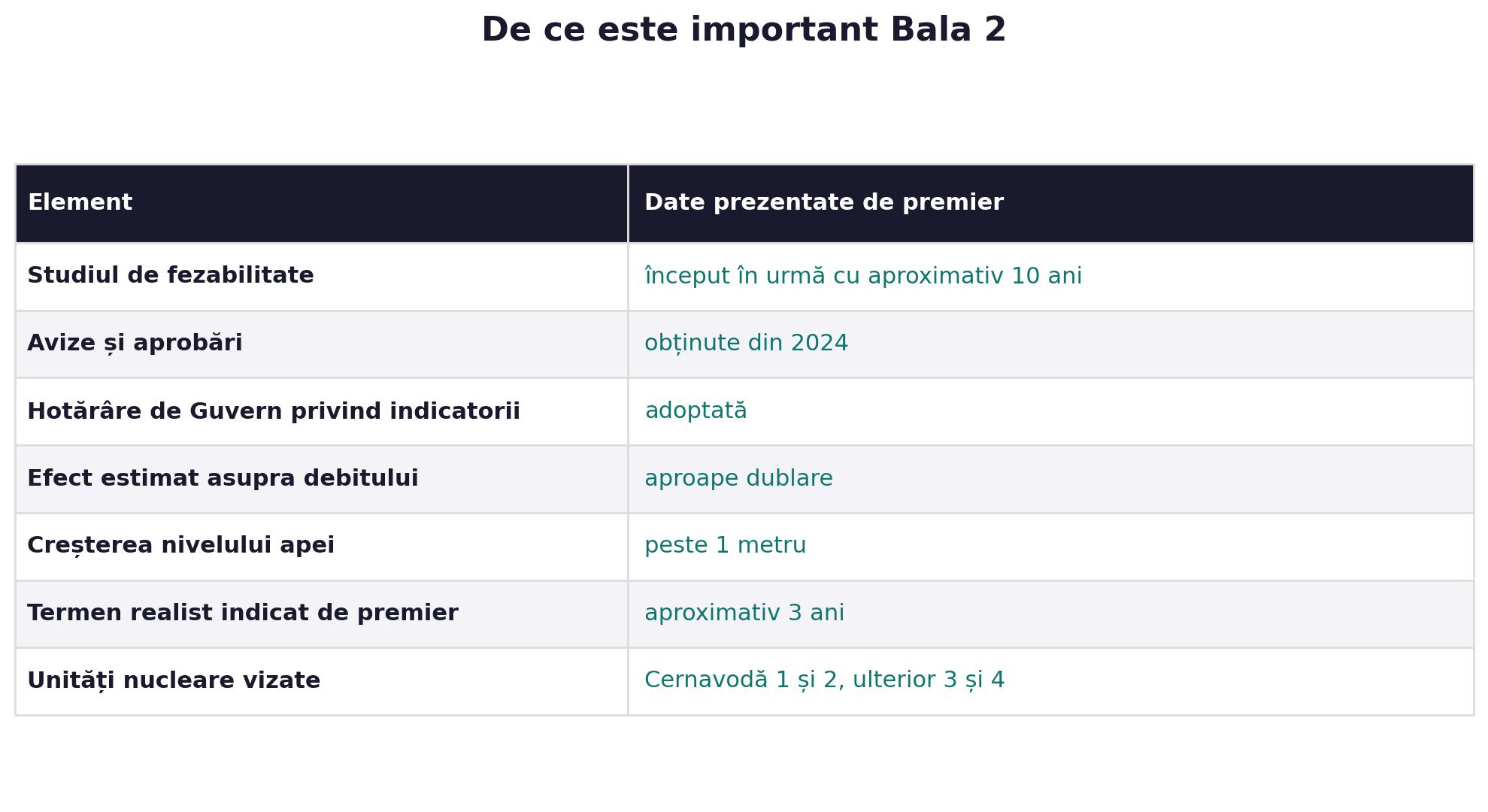Click '2024' in the approvals row
This screenshot has width=1488, height=812.
click(819, 344)
